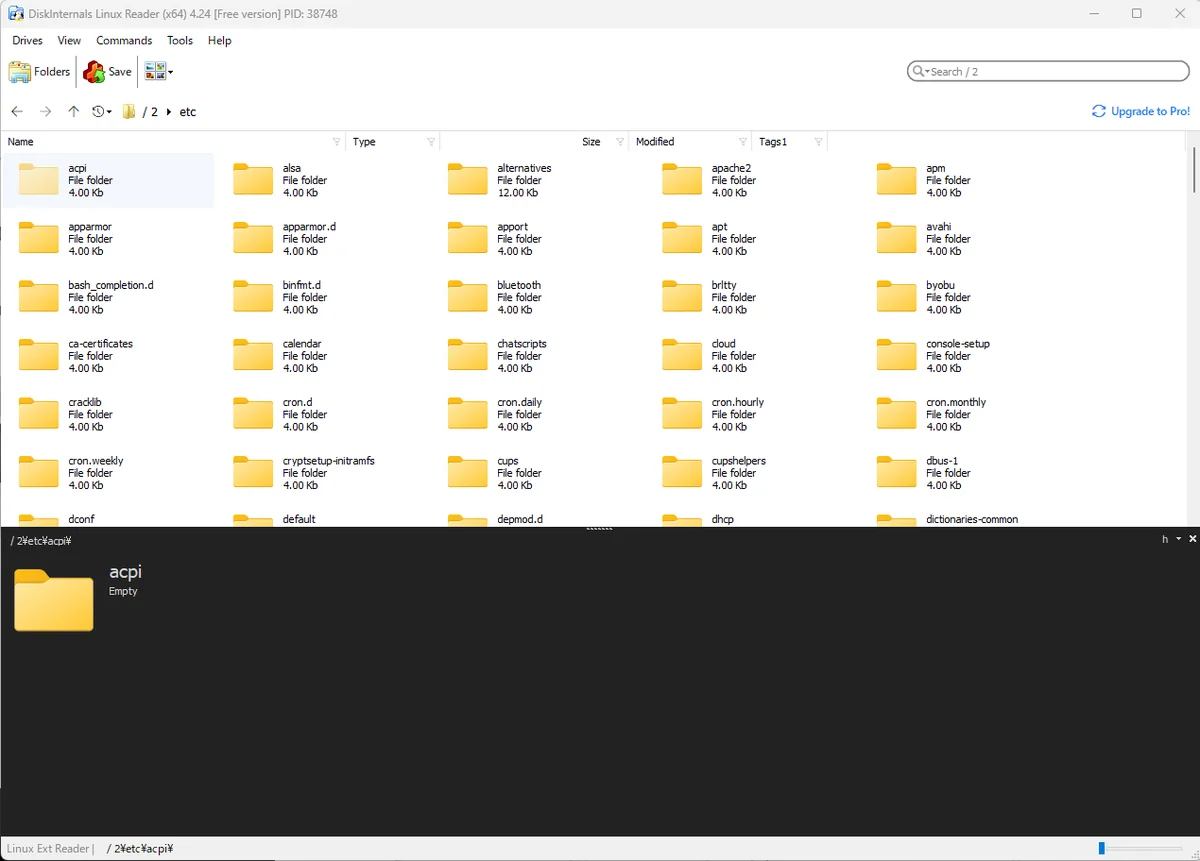
Task: Go forward with the right arrow
Action: (45, 112)
